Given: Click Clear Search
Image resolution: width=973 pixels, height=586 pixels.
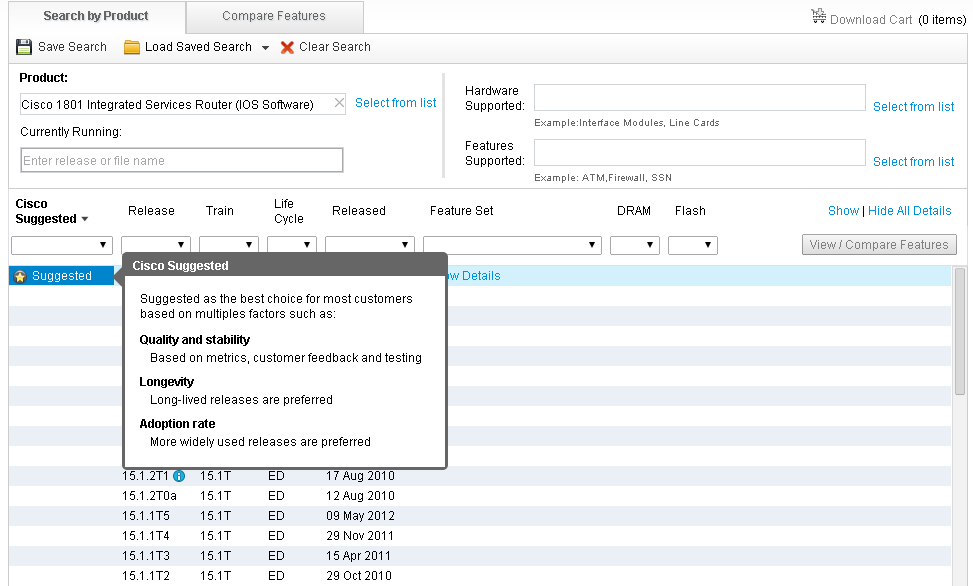Looking at the screenshot, I should 334,47.
